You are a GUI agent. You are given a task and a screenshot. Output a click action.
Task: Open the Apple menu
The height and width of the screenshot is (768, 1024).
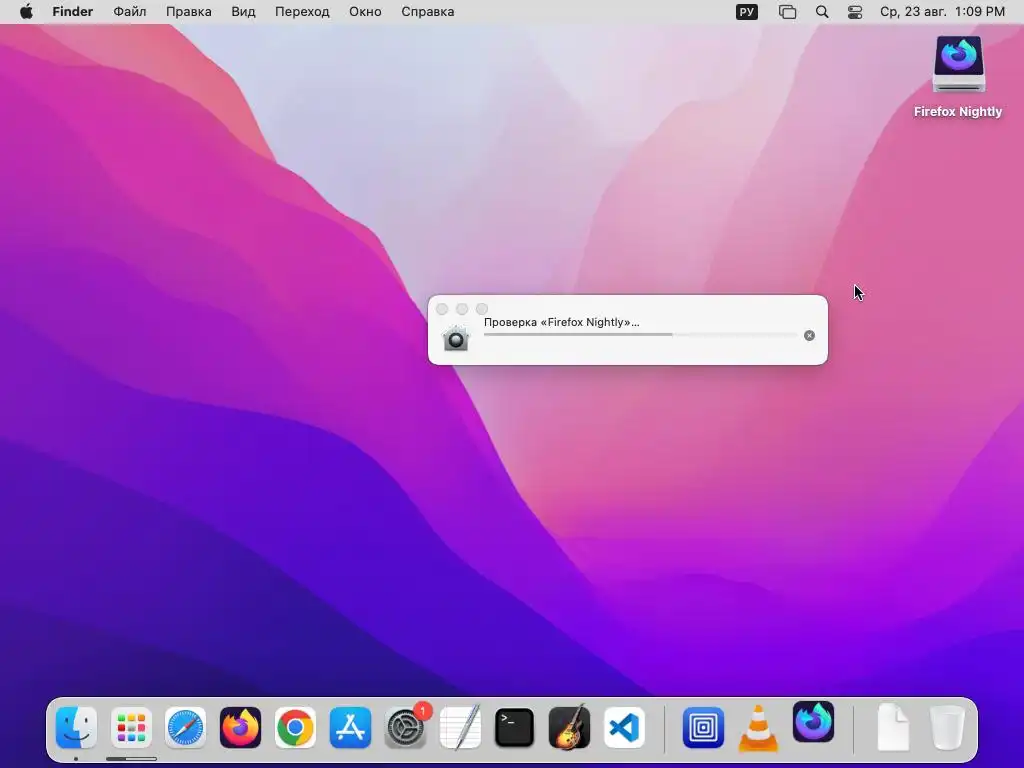[x=26, y=12]
